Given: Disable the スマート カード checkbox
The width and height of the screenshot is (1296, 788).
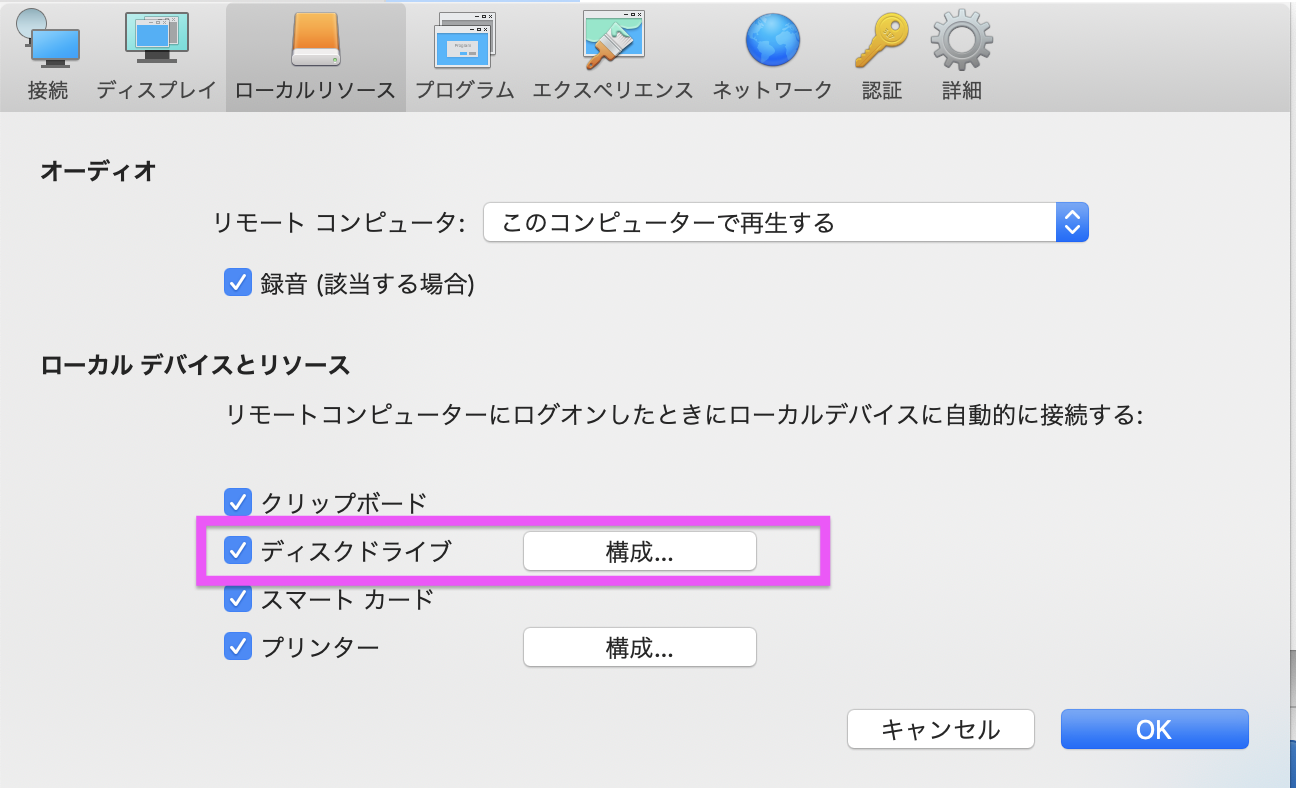Looking at the screenshot, I should pyautogui.click(x=238, y=598).
